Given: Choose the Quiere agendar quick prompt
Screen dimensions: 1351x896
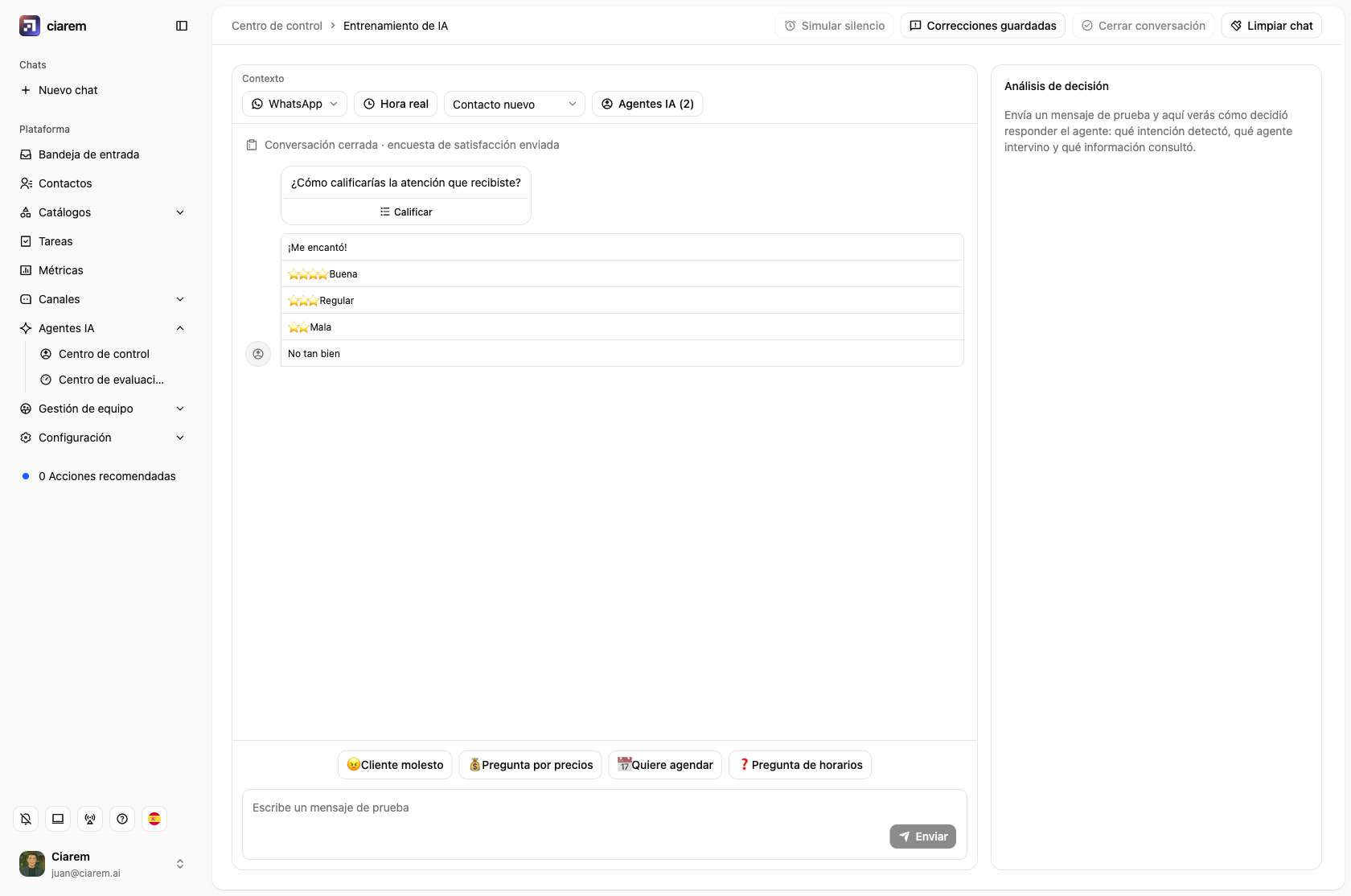Looking at the screenshot, I should tap(665, 765).
